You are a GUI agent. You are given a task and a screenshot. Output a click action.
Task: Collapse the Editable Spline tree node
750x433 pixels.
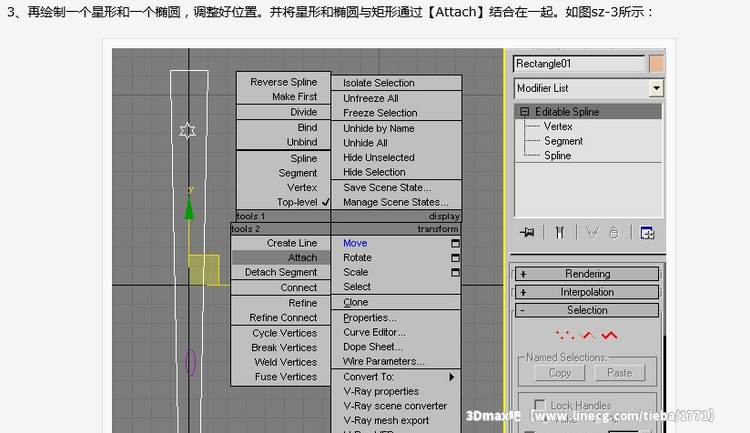pyautogui.click(x=524, y=112)
